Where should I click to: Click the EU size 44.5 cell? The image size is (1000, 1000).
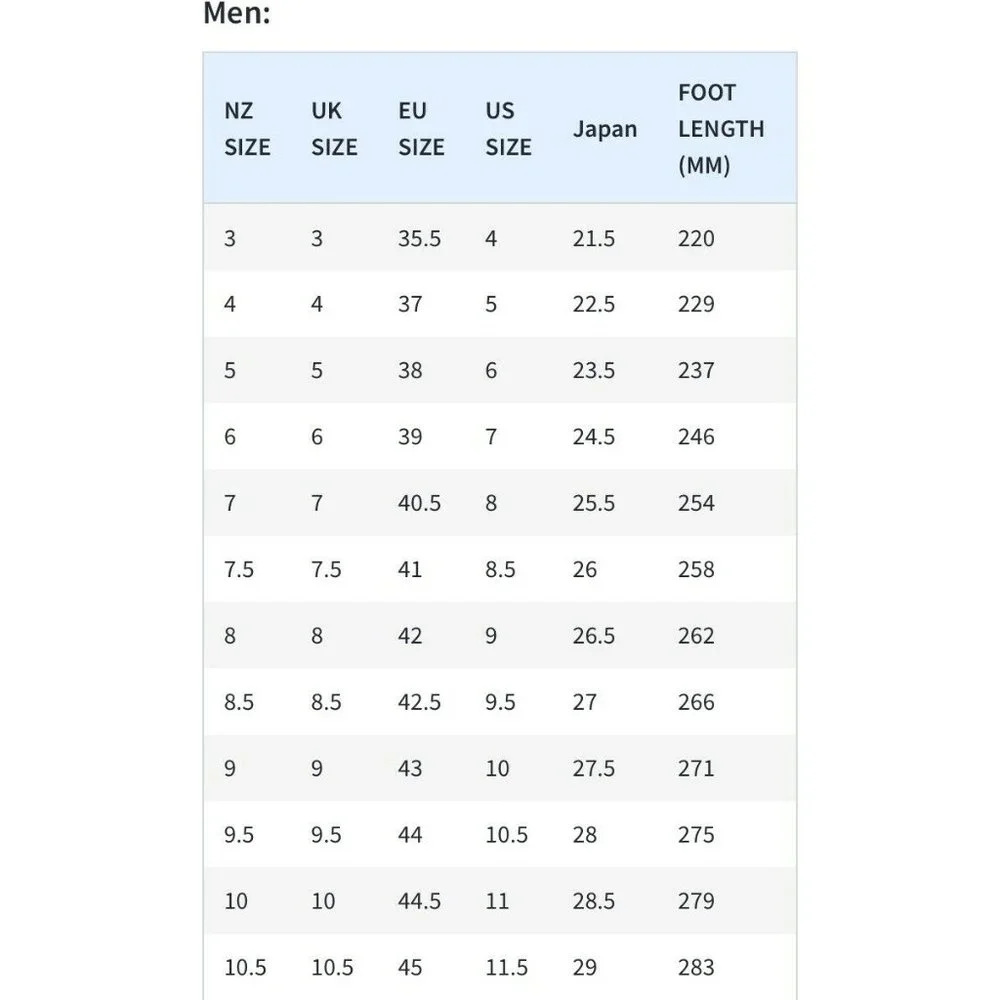click(x=419, y=901)
